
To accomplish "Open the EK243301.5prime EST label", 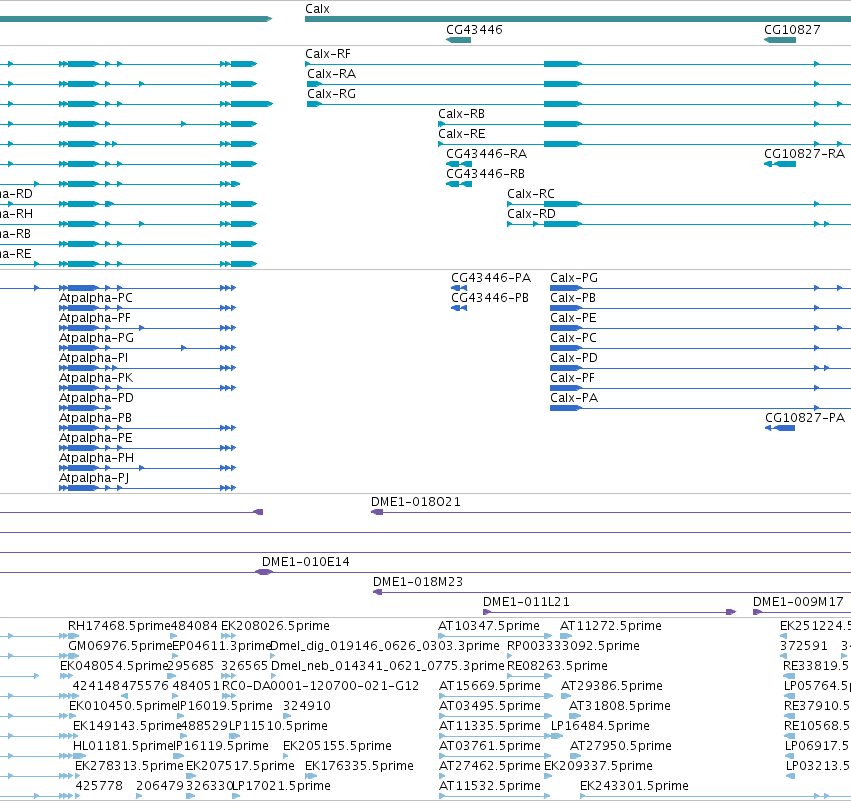I will 634,787.
